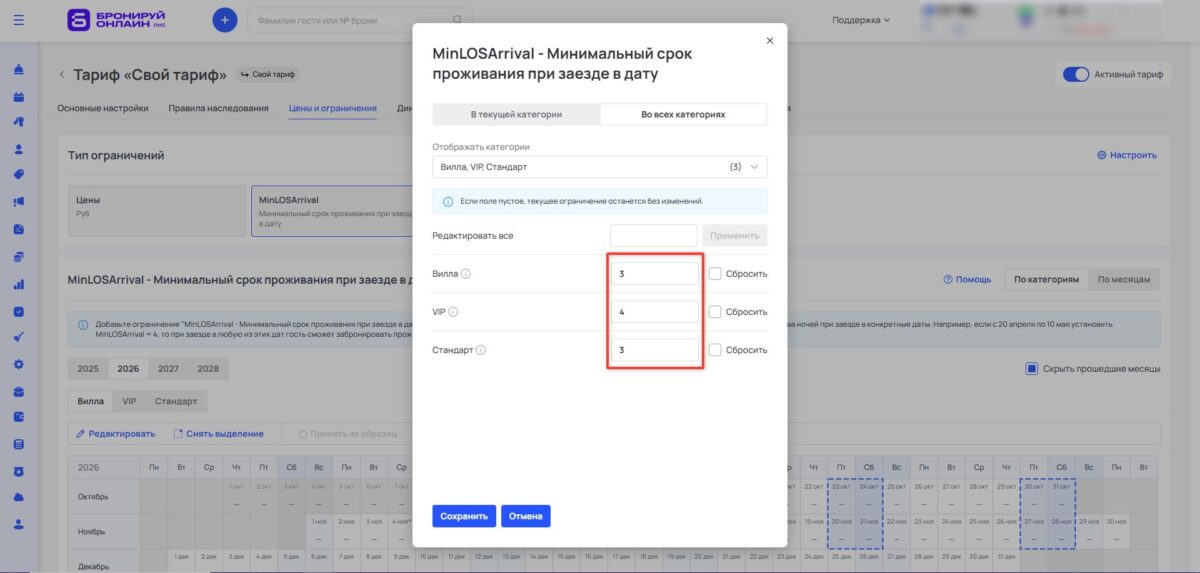This screenshot has height=573, width=1200.
Task: Select year 2028 tab
Action: pos(208,369)
